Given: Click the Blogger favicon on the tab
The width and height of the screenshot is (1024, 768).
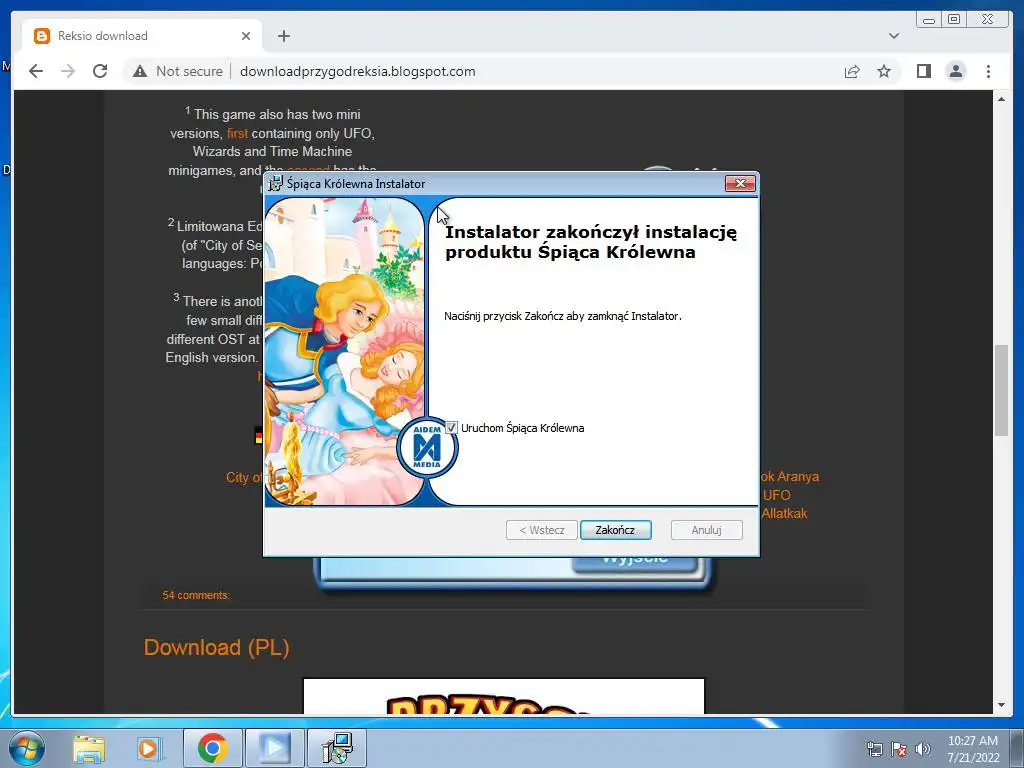Looking at the screenshot, I should point(42,36).
